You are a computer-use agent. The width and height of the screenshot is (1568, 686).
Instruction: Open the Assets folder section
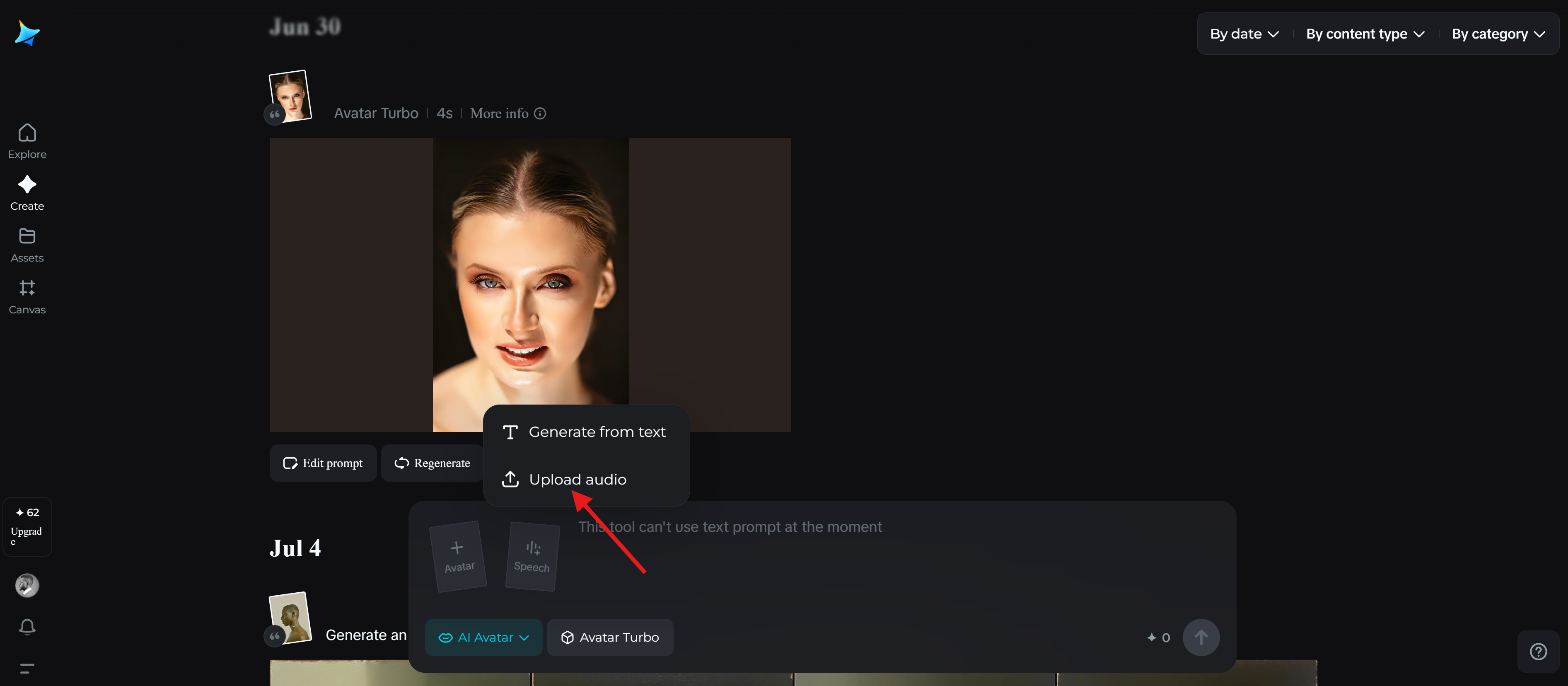click(x=27, y=244)
